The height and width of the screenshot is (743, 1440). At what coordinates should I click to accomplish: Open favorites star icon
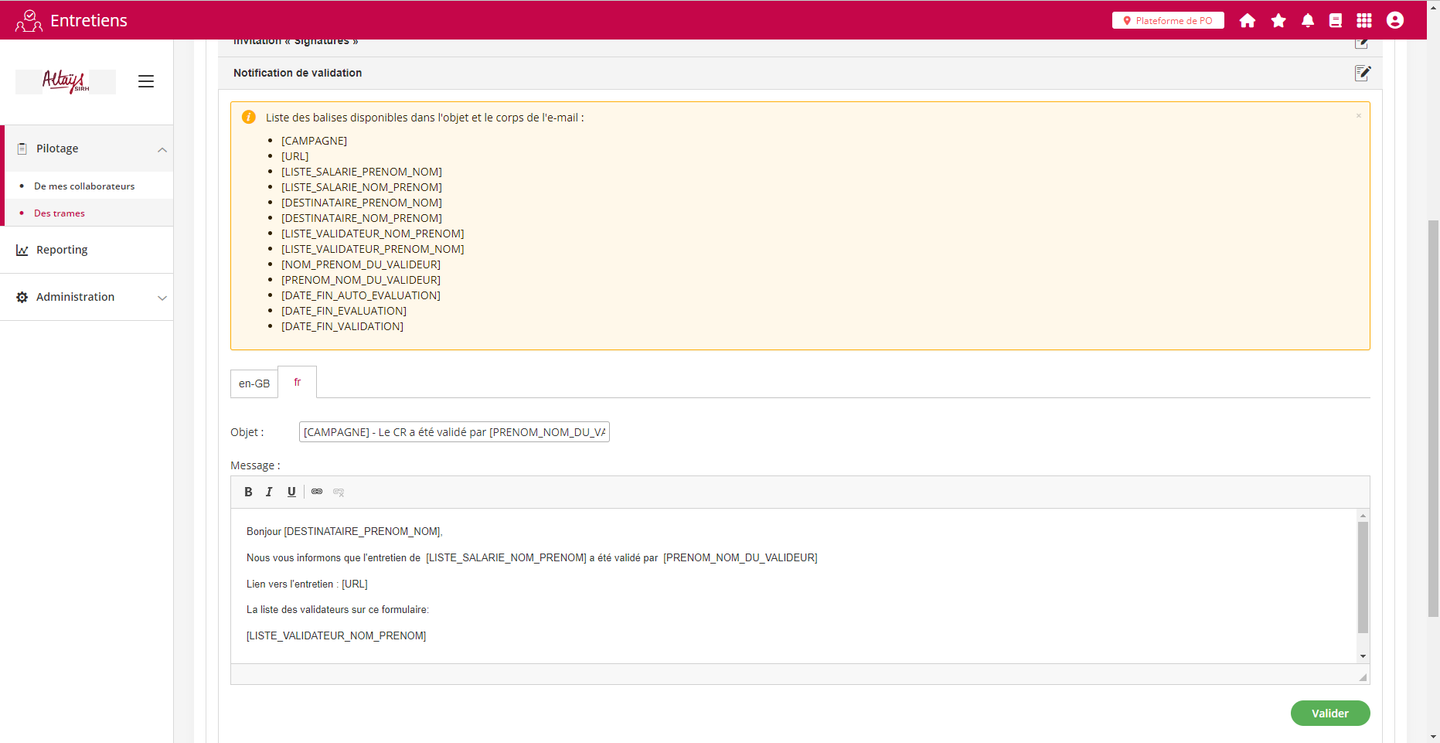click(x=1278, y=20)
